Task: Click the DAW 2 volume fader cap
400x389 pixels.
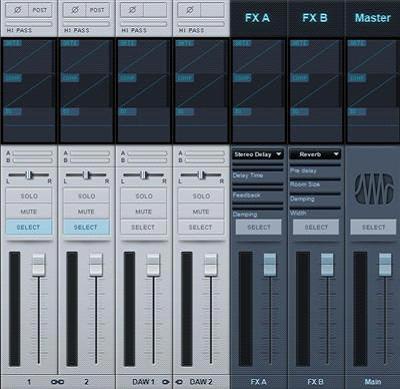Action: pos(211,265)
